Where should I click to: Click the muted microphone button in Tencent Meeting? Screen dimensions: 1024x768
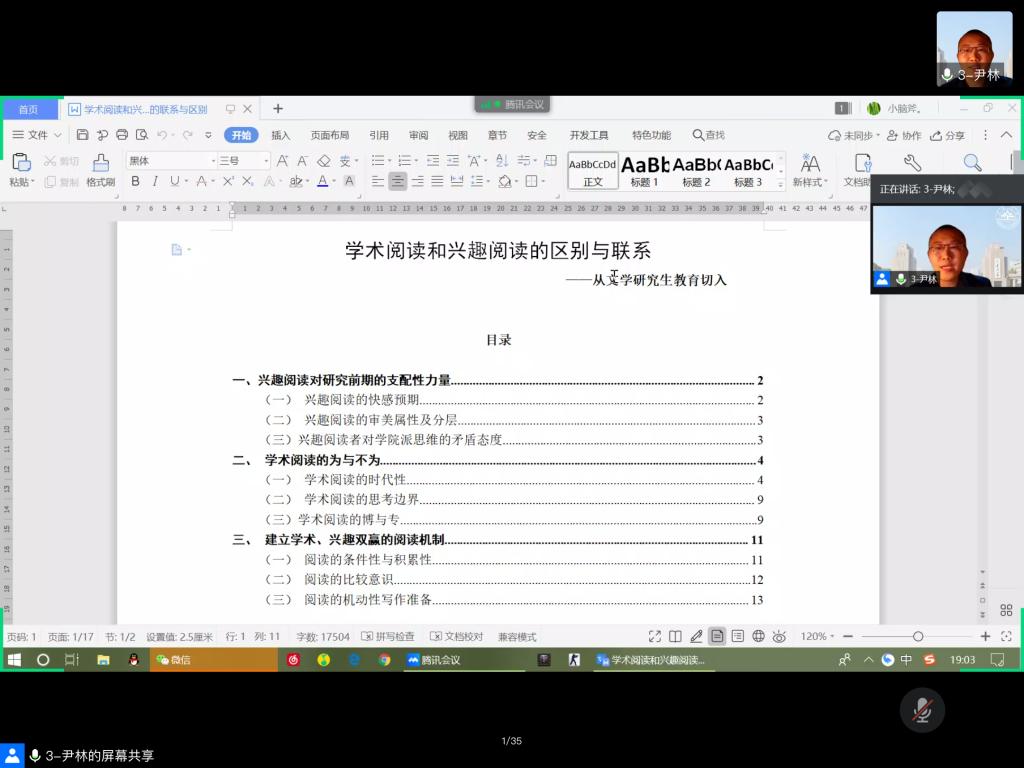click(922, 710)
